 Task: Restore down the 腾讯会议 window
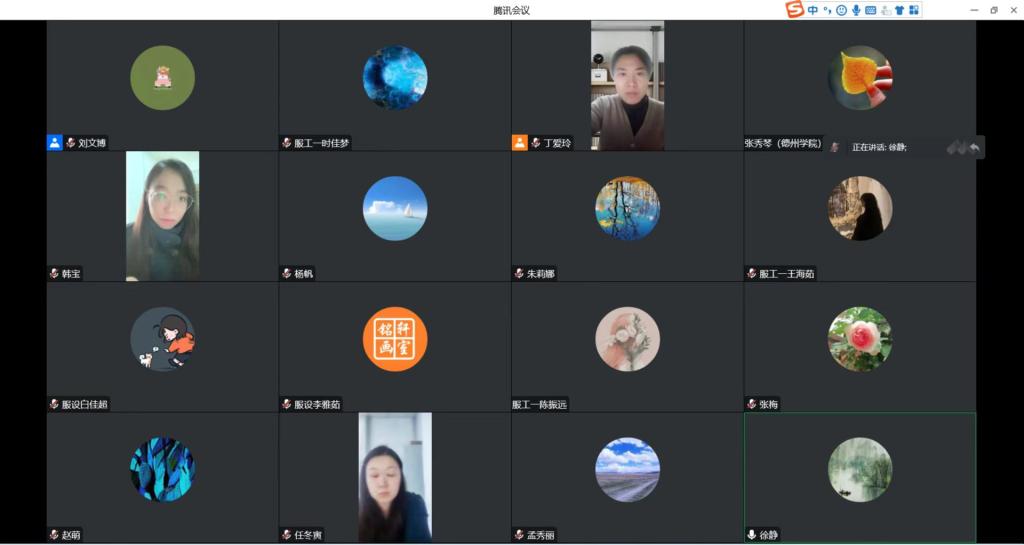(x=994, y=10)
